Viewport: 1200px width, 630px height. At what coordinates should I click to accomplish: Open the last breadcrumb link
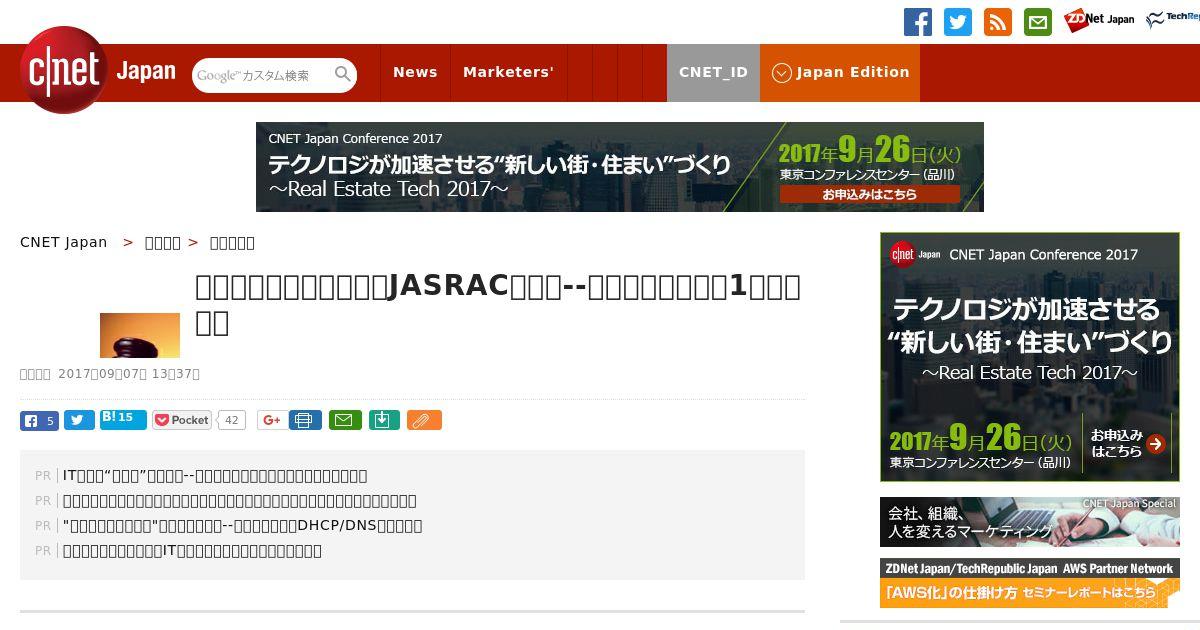232,242
